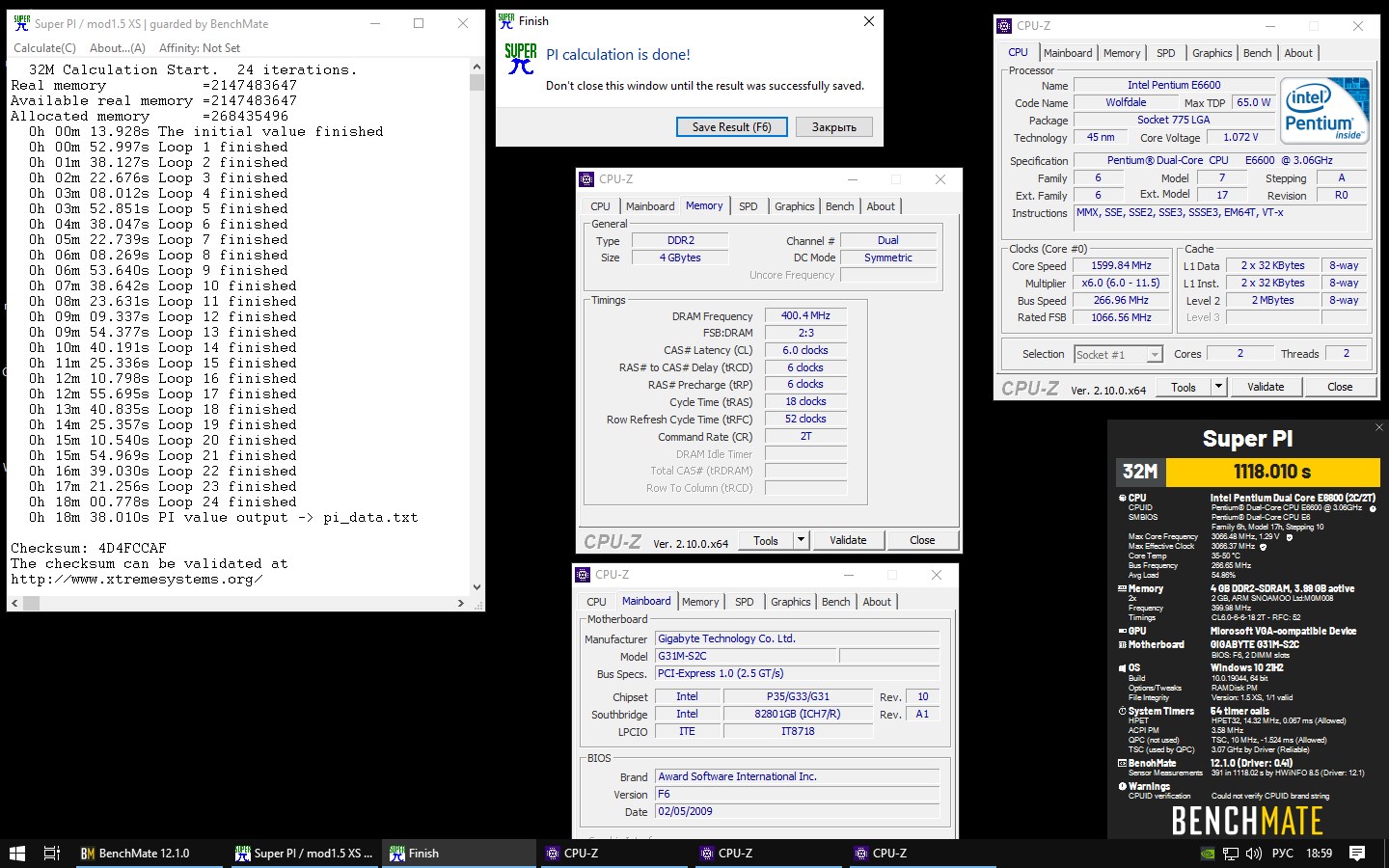Viewport: 1389px width, 868px height.
Task: Click the up arrow of Super PI's vertical scrollbar
Action: tap(477, 67)
